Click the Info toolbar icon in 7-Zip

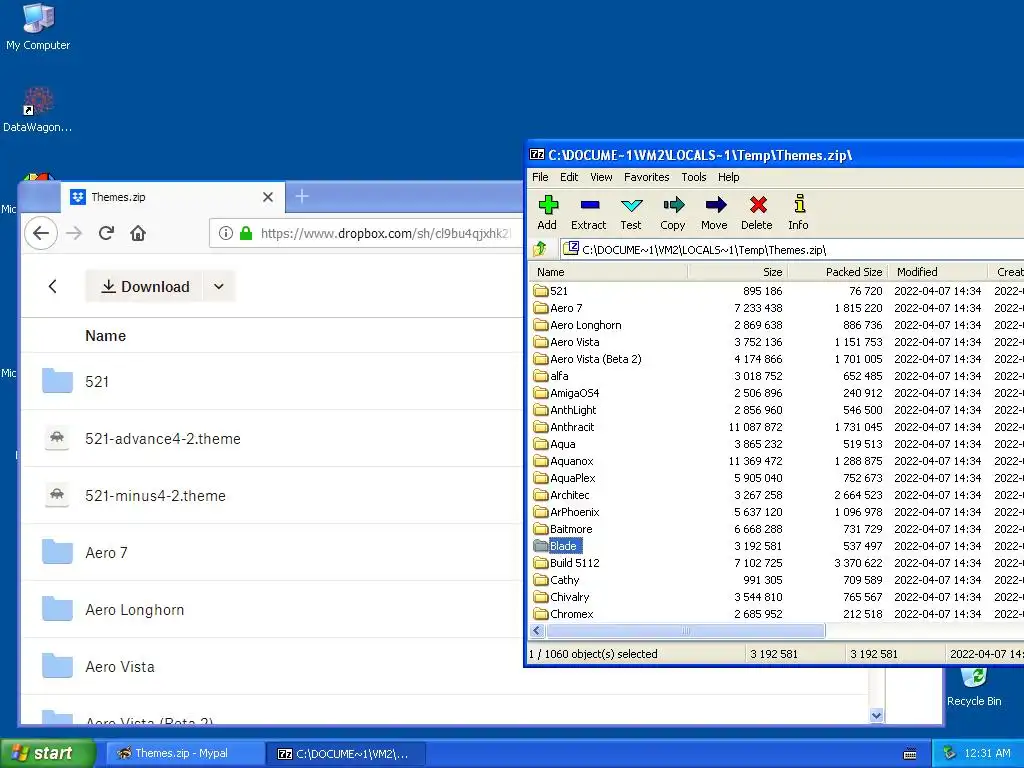click(799, 213)
